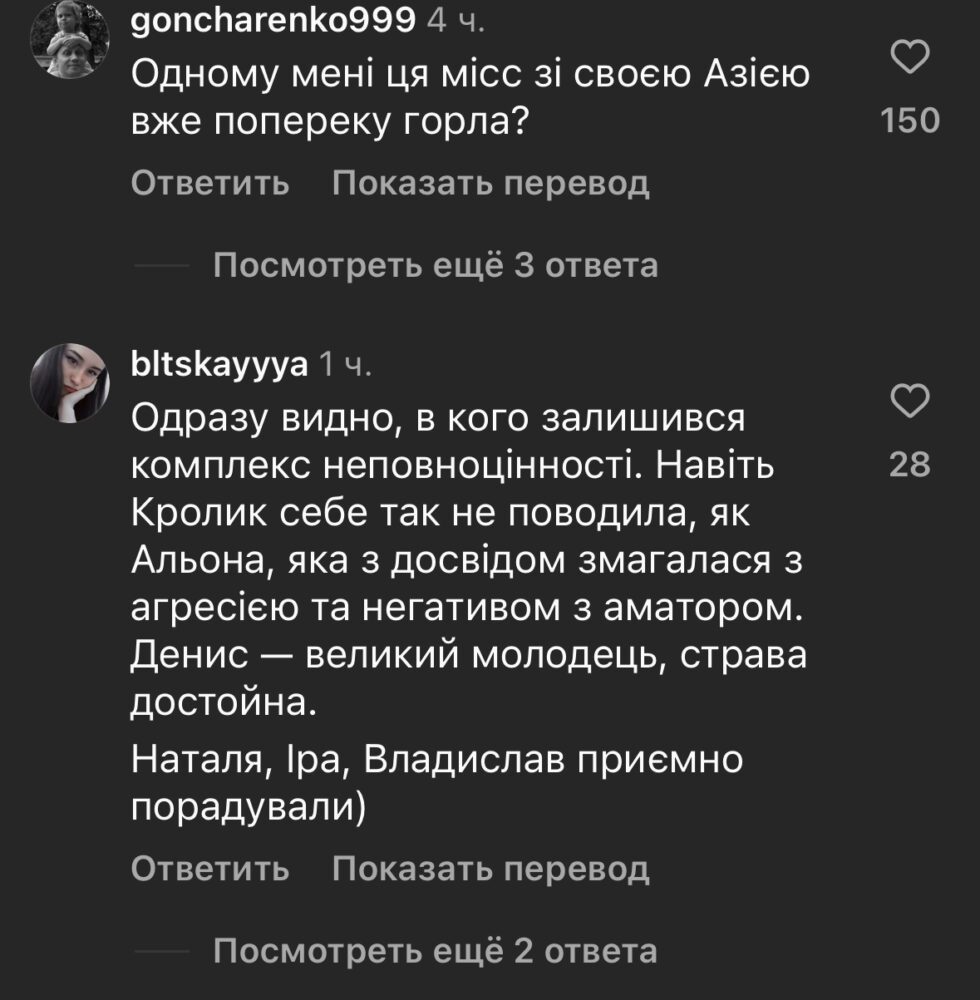
Task: Show translation of goncharenko999's comment
Action: (x=490, y=184)
